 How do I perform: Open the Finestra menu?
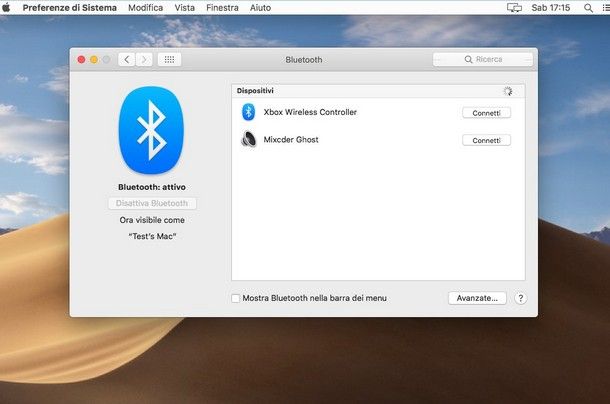[x=222, y=7]
